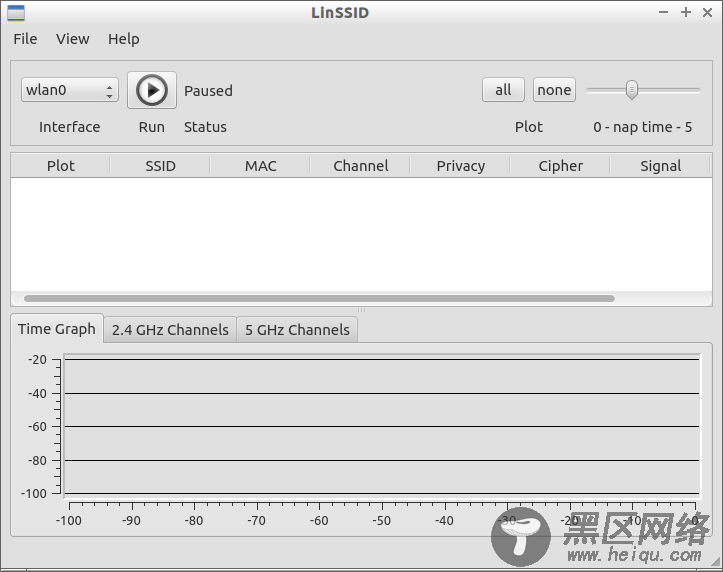Sort by the Signal column header
Image resolution: width=723 pixels, height=572 pixels.
click(x=660, y=166)
